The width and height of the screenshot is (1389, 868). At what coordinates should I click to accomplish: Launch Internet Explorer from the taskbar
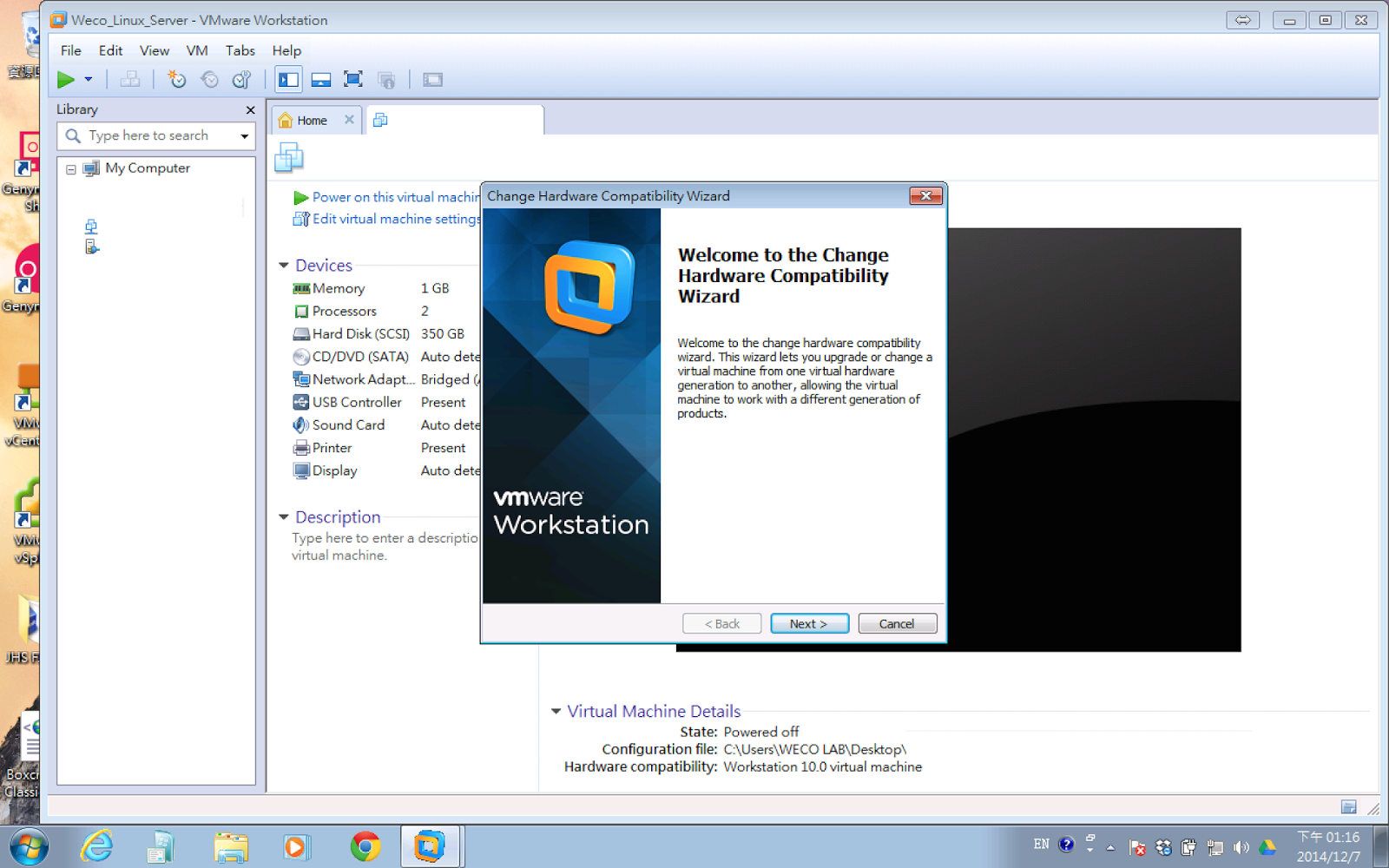point(97,846)
